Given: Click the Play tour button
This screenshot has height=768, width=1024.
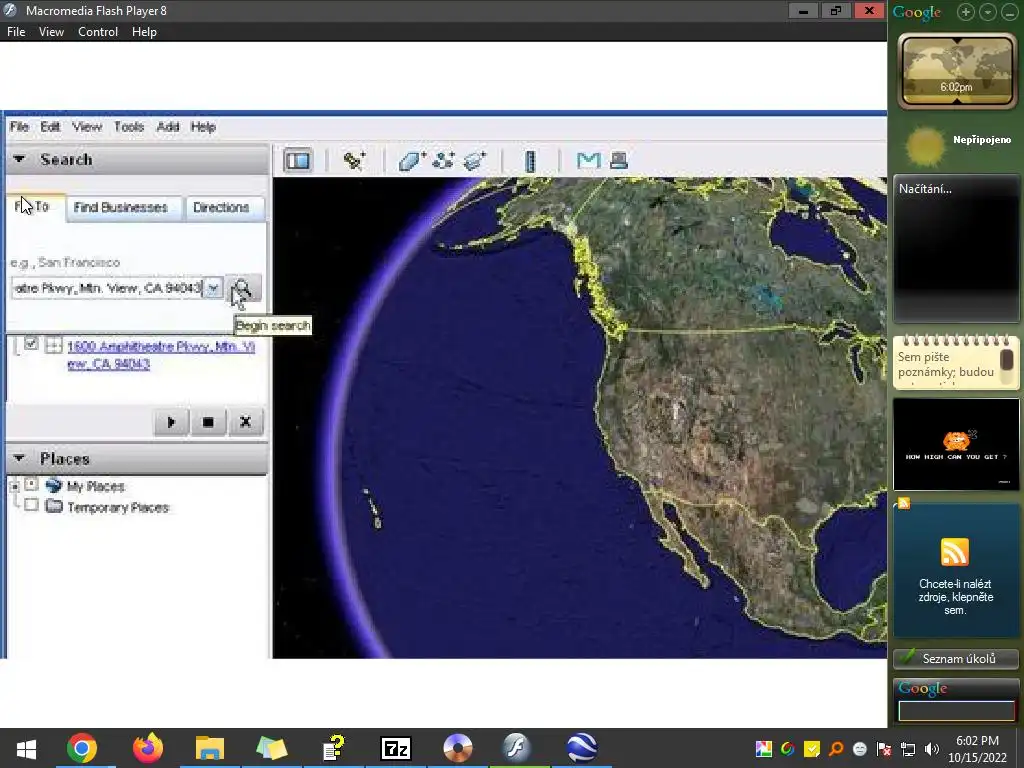Looking at the screenshot, I should [x=171, y=422].
